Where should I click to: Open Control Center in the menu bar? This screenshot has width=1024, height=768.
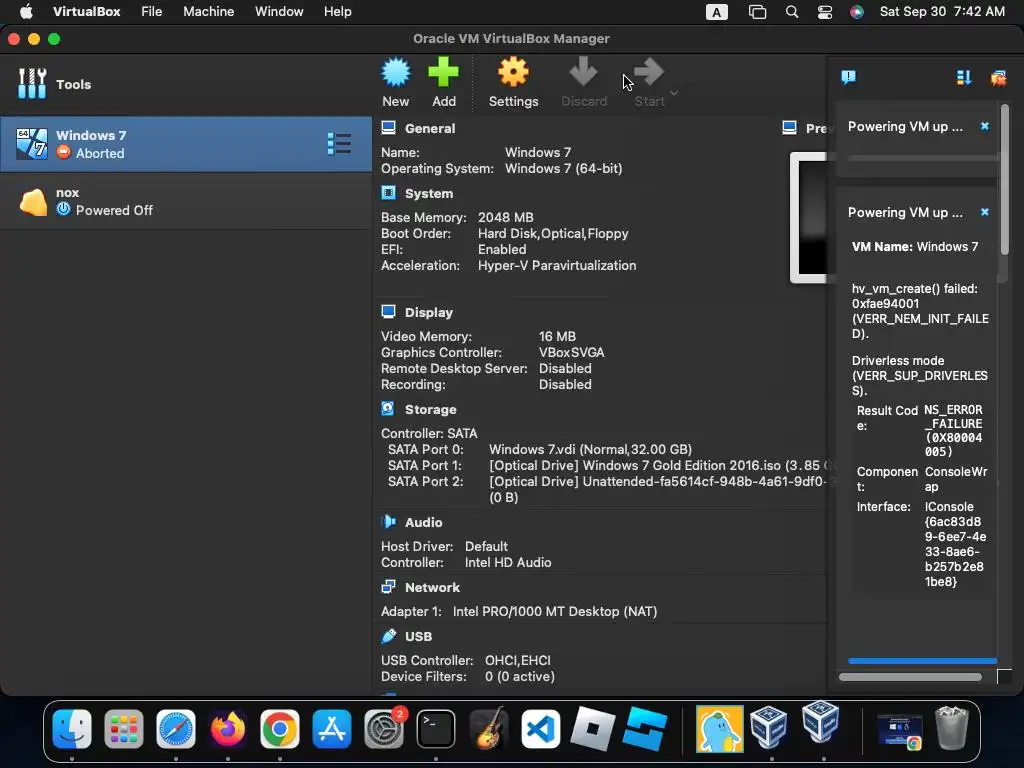click(x=825, y=12)
